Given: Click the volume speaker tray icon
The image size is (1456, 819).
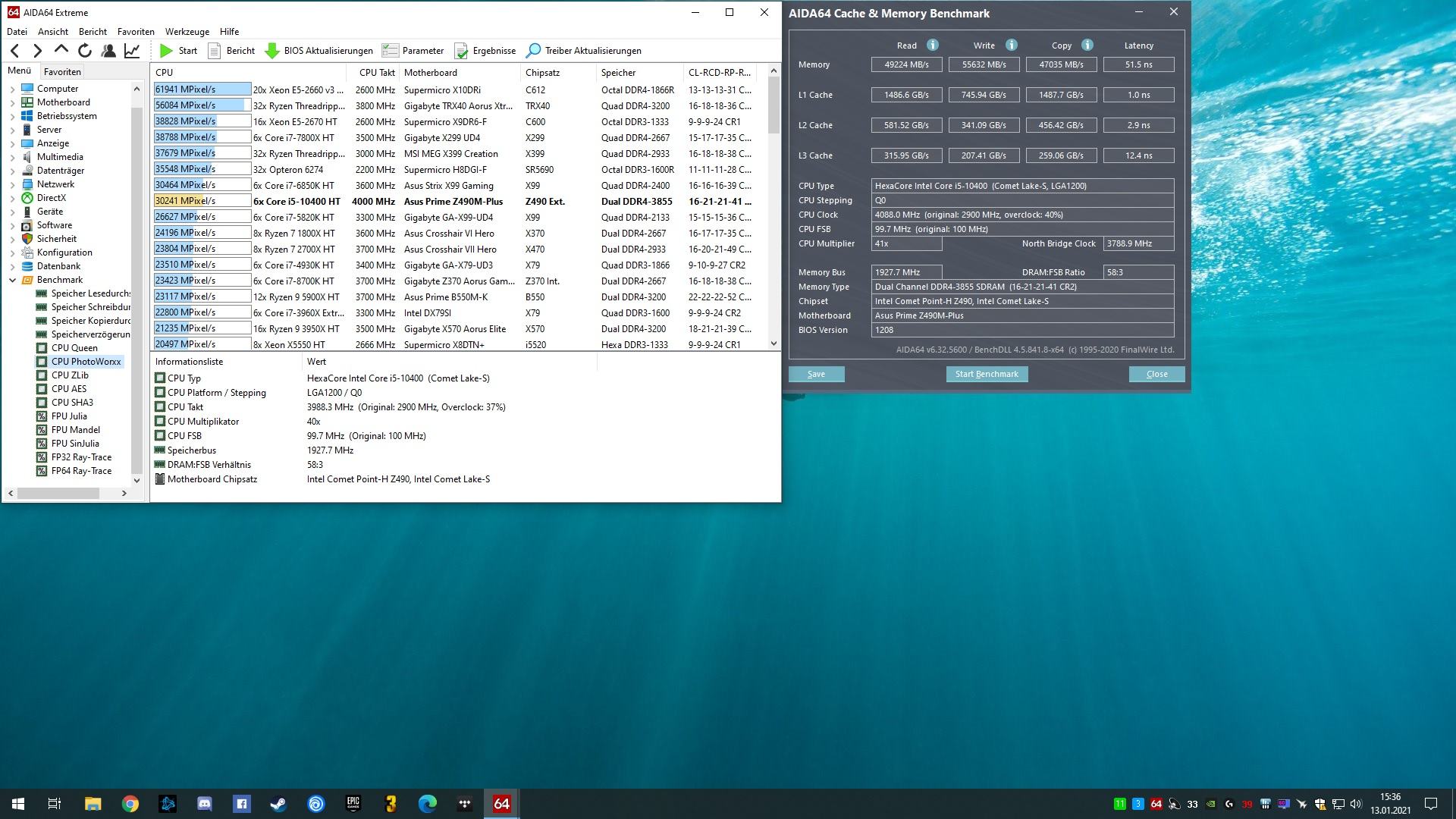Looking at the screenshot, I should (1357, 804).
